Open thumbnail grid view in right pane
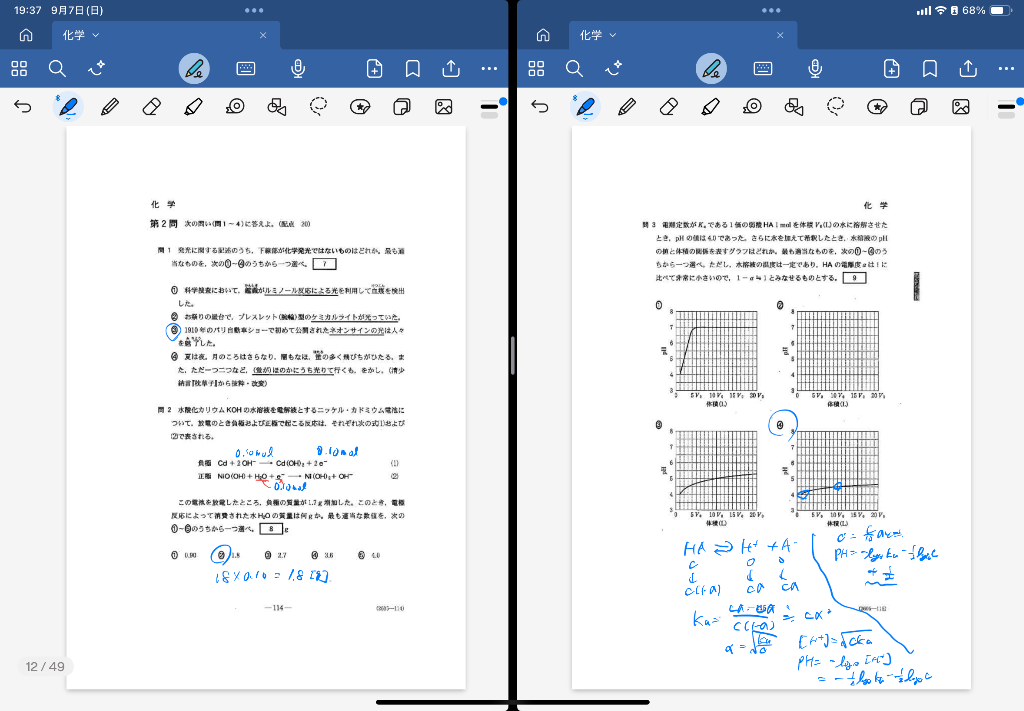The width and height of the screenshot is (1024, 711). (537, 68)
